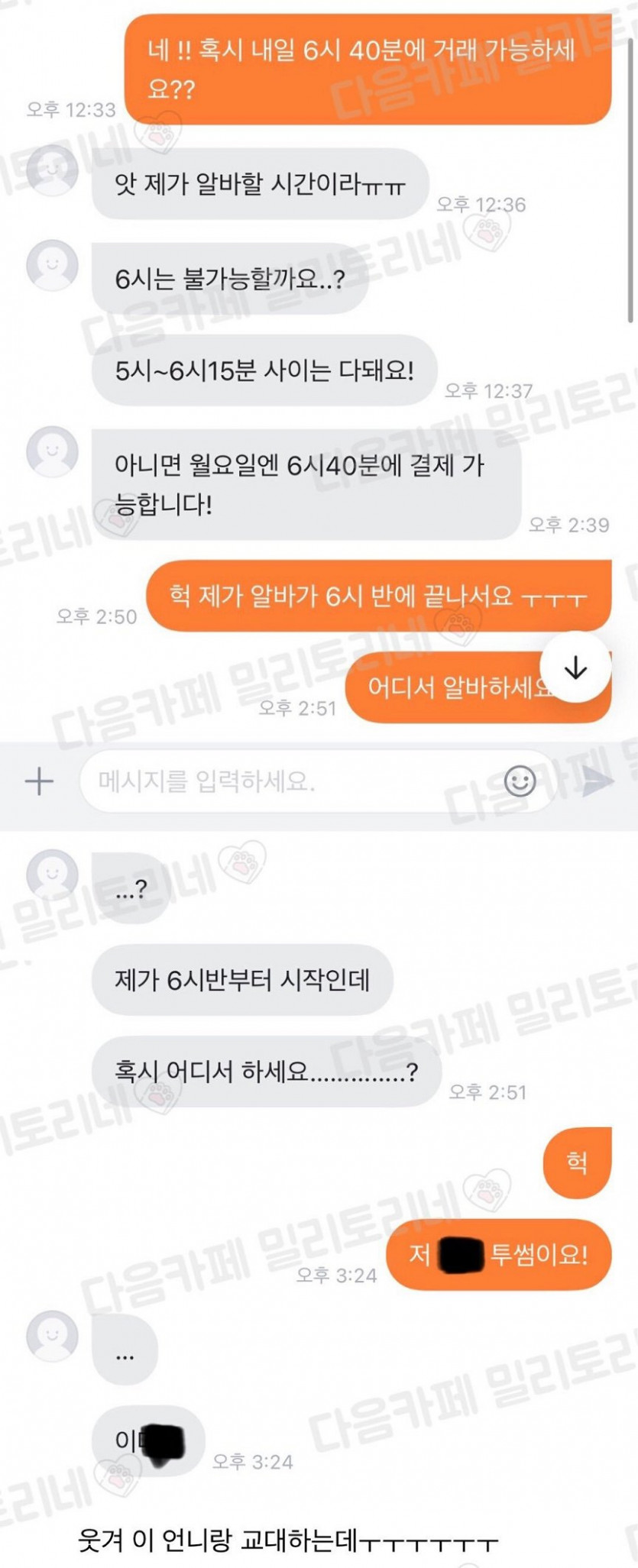
Task: Open avatar next to '앗 제가 알바할 시간이라' message
Action: [52, 171]
